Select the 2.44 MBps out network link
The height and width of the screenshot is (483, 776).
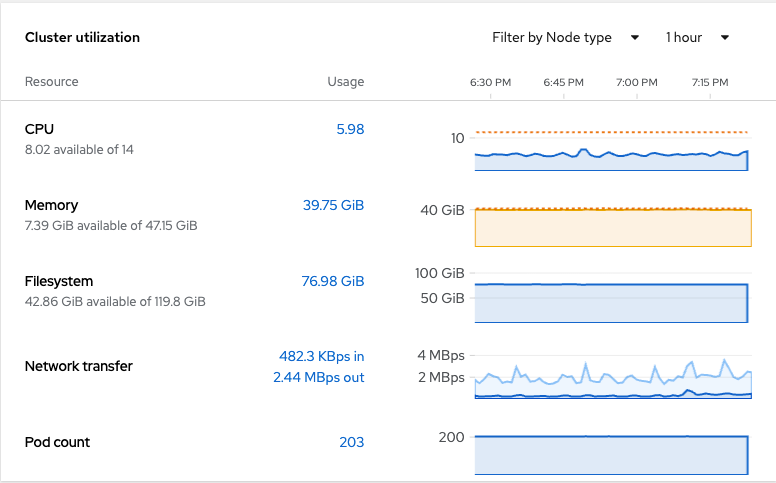pos(318,377)
